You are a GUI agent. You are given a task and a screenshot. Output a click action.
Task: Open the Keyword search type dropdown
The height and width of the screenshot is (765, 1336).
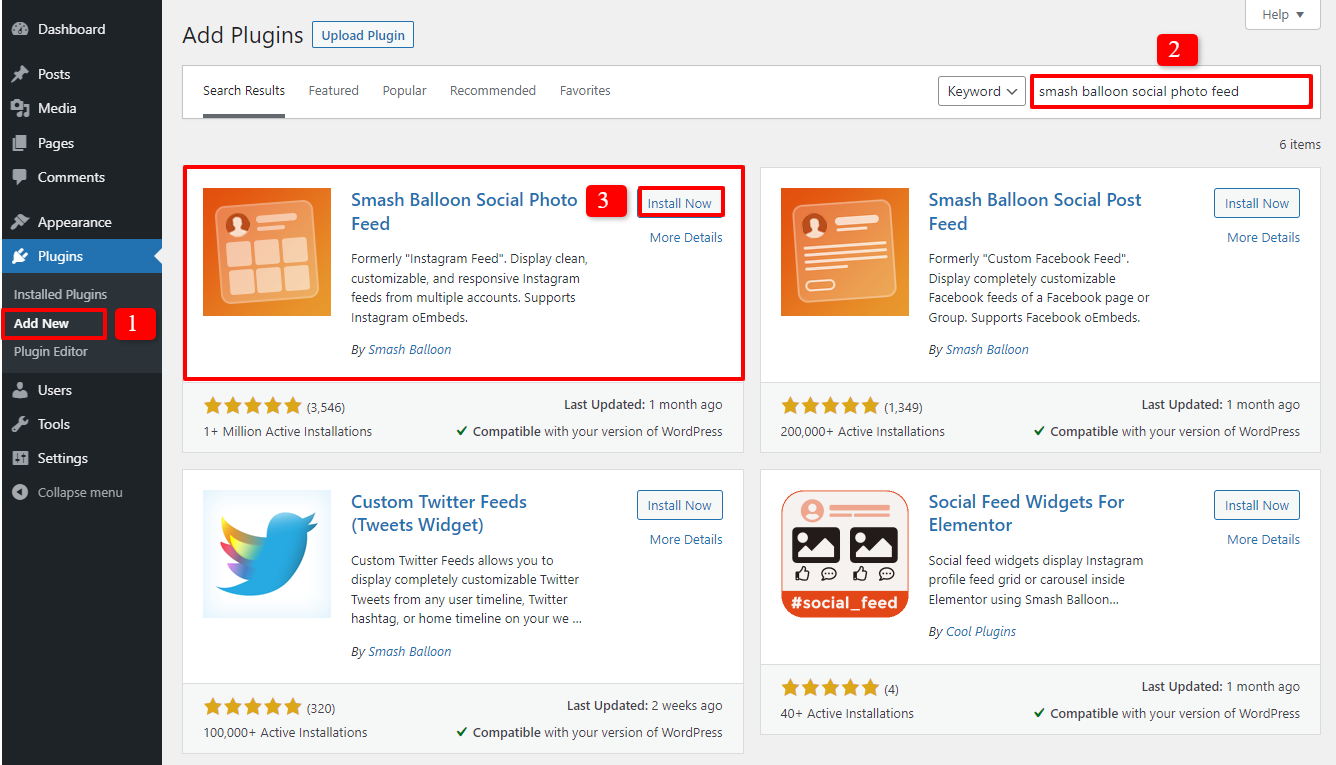(x=982, y=91)
